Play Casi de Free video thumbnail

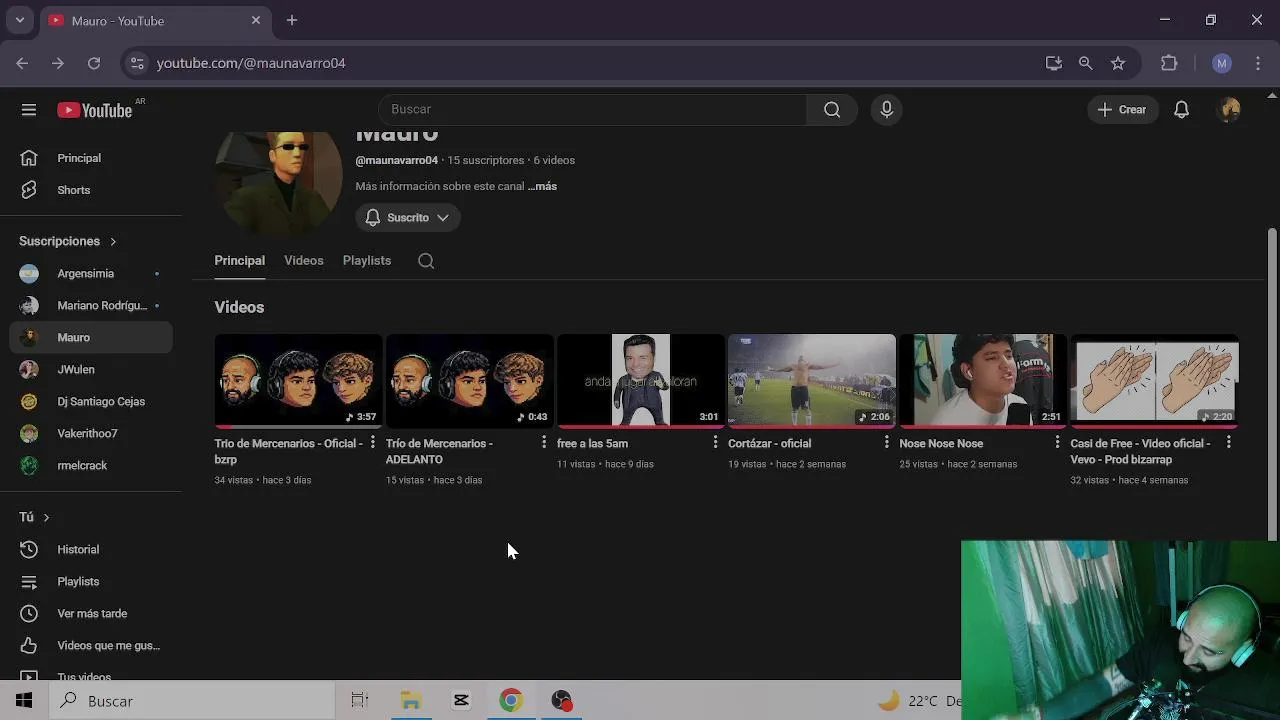tap(1154, 380)
